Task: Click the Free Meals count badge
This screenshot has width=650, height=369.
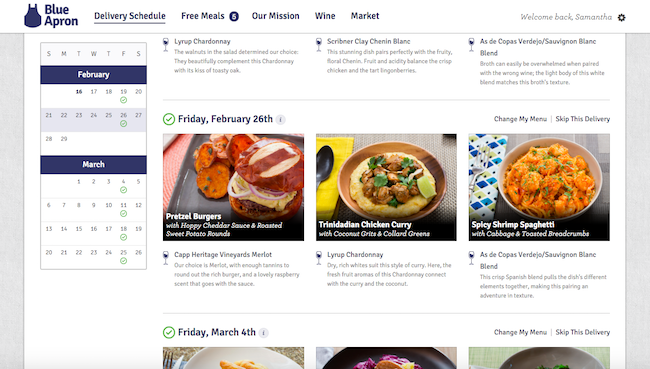Action: click(234, 17)
